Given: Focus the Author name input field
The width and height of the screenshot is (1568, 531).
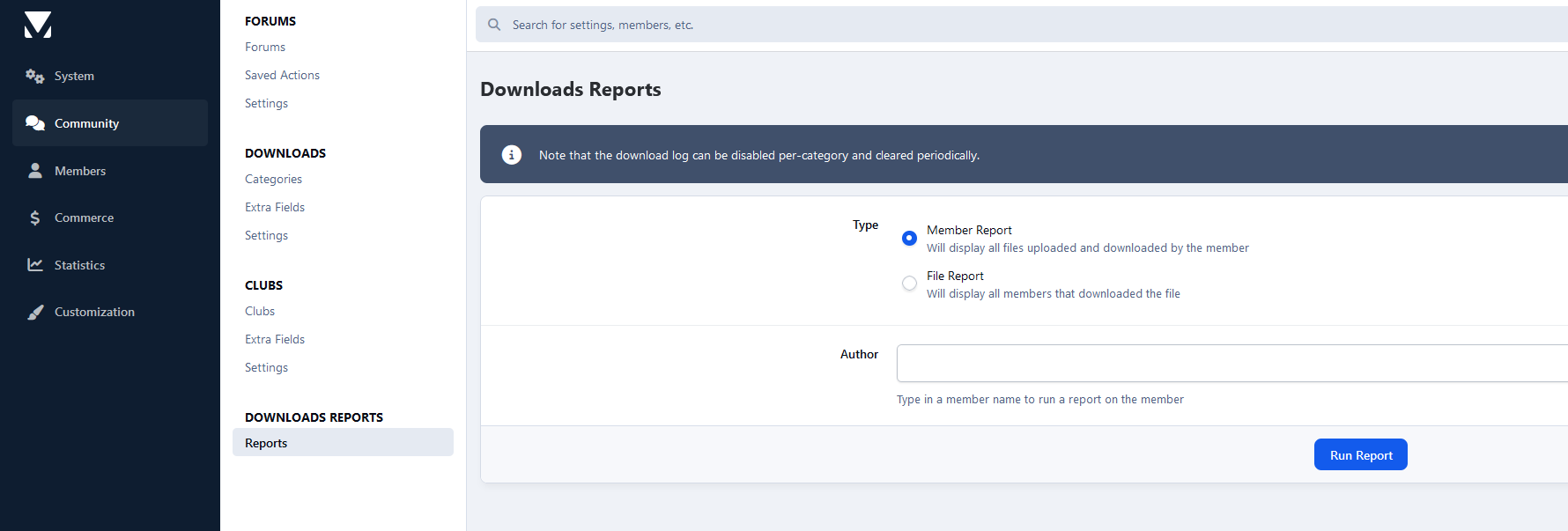Looking at the screenshot, I should (1231, 363).
